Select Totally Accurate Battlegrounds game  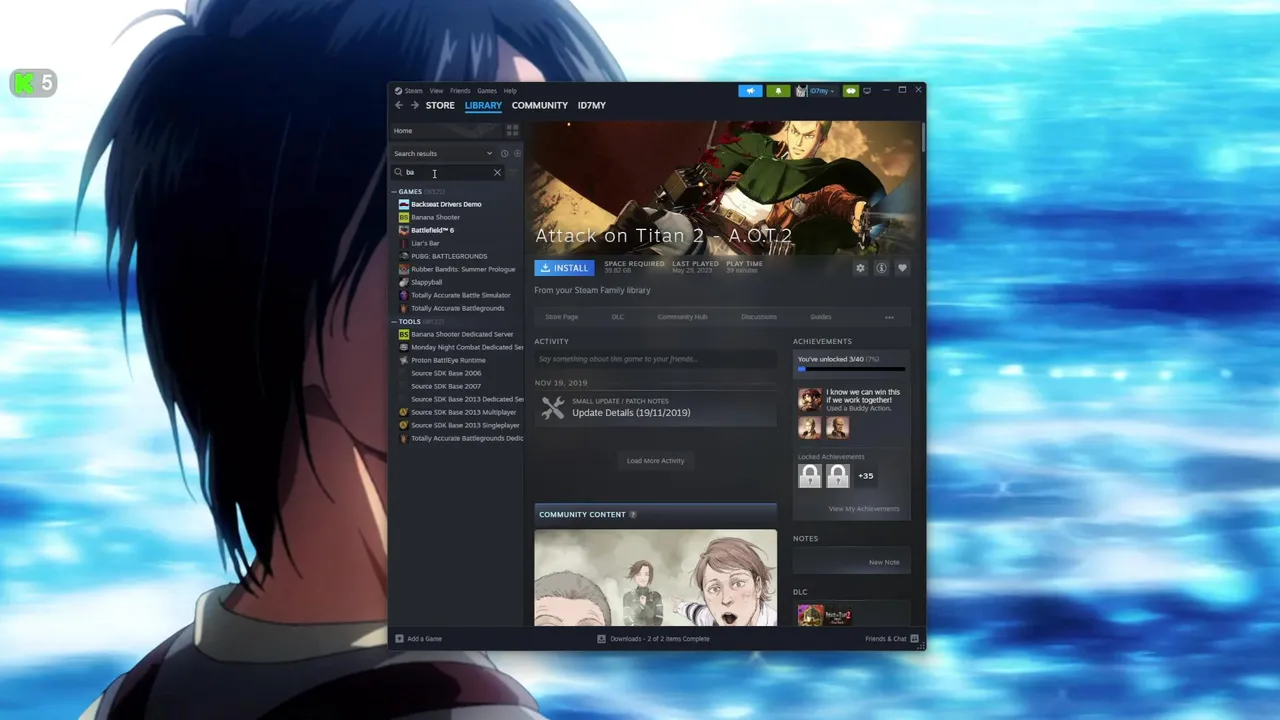pyautogui.click(x=457, y=308)
